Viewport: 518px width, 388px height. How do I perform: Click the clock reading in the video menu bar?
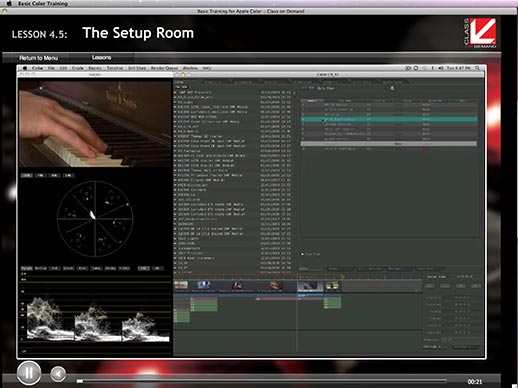[x=459, y=68]
